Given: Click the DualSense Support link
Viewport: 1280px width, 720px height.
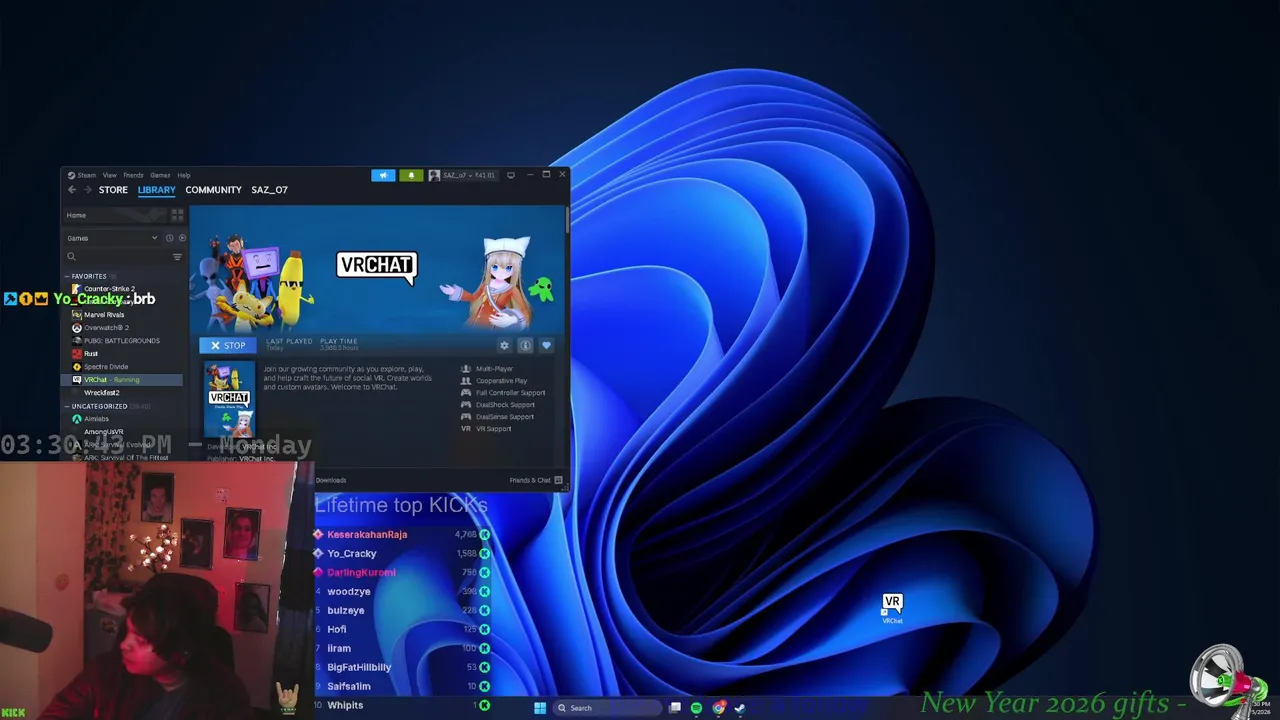Looking at the screenshot, I should pos(505,417).
